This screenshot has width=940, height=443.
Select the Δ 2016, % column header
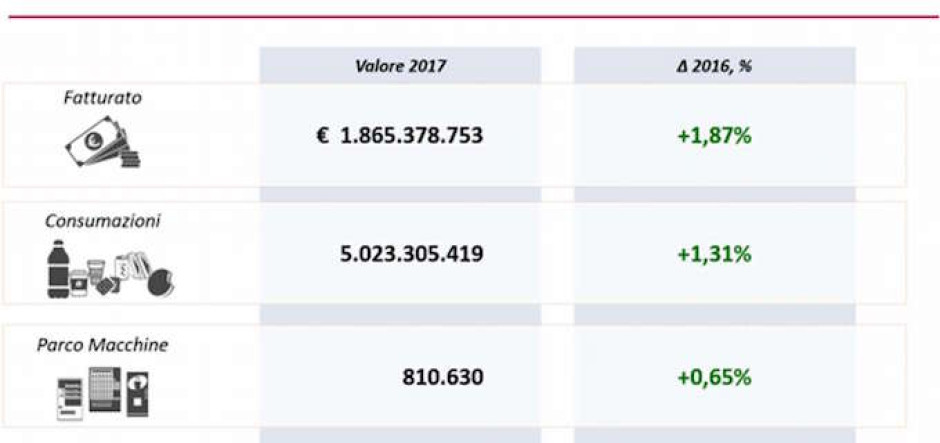(x=714, y=66)
